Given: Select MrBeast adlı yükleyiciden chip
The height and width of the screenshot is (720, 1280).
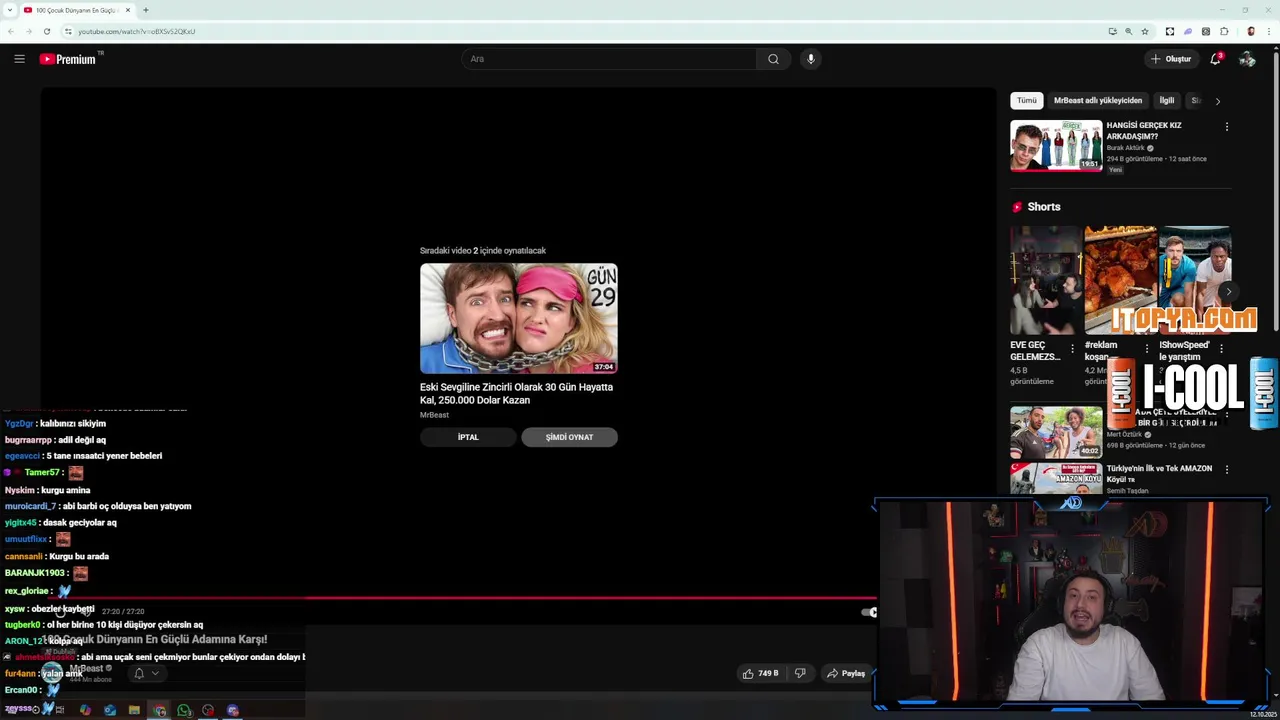Looking at the screenshot, I should point(1098,100).
